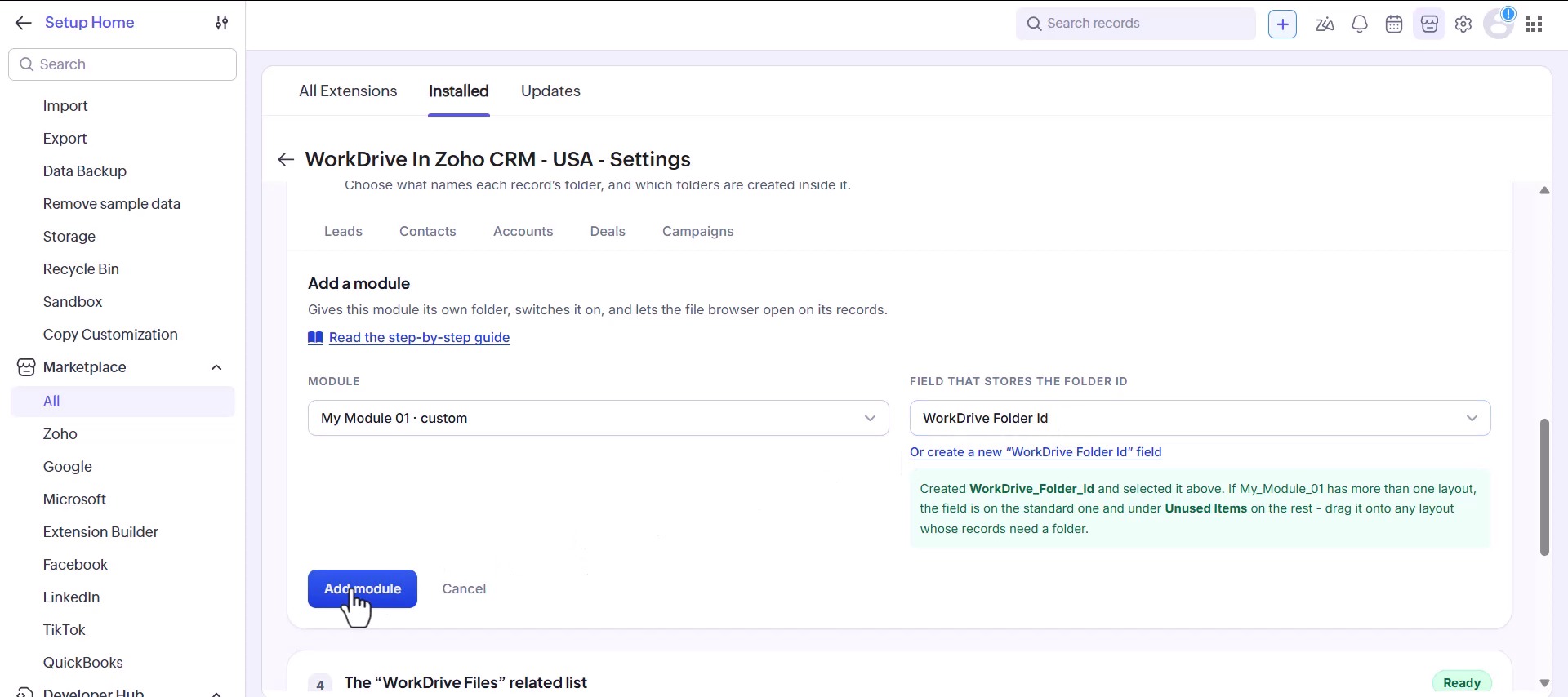Image resolution: width=1568 pixels, height=697 pixels.
Task: Go back from WorkDrive Settings page
Action: 285,159
